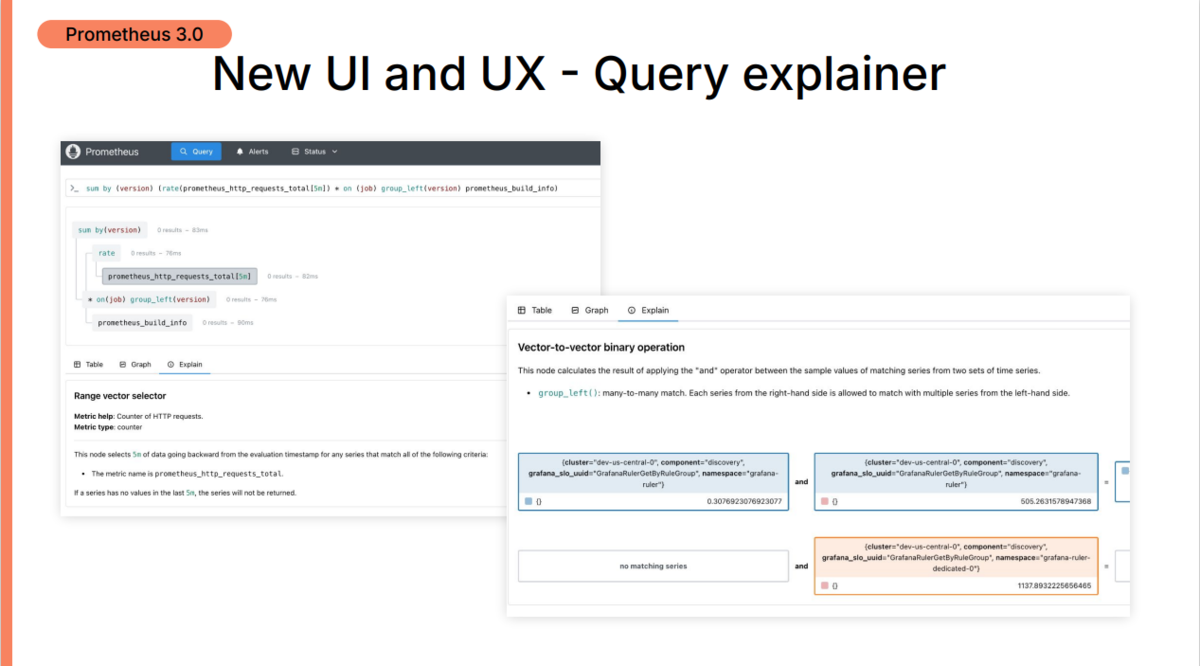The width and height of the screenshot is (1200, 666).
Task: Click the '0 results – 82ms' stat
Action: point(293,276)
